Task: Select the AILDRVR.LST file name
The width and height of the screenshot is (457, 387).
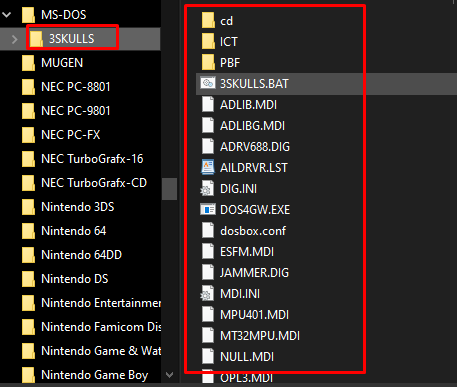Action: pos(254,168)
